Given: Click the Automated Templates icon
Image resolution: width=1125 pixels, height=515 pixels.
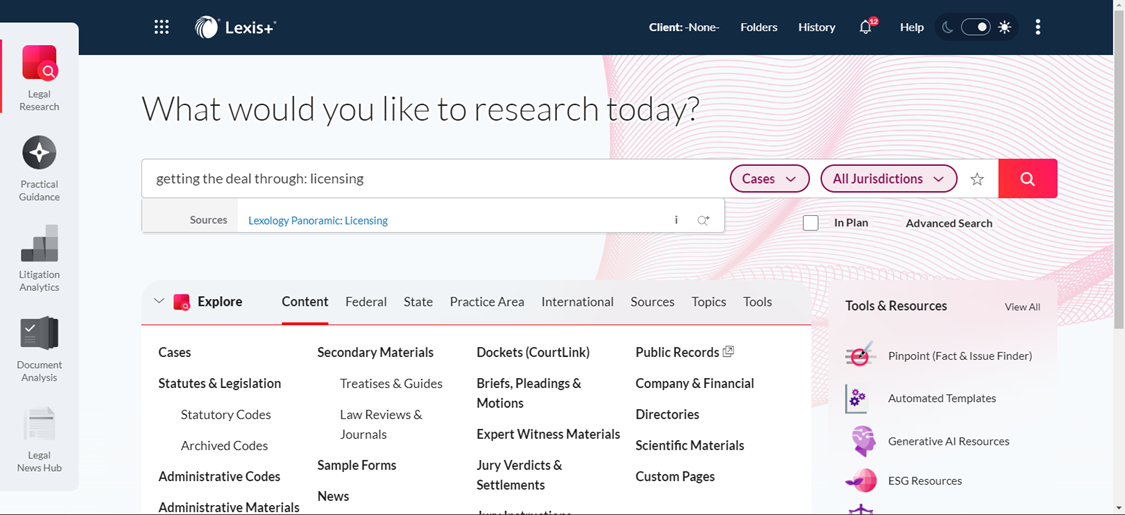Looking at the screenshot, I should (x=858, y=398).
